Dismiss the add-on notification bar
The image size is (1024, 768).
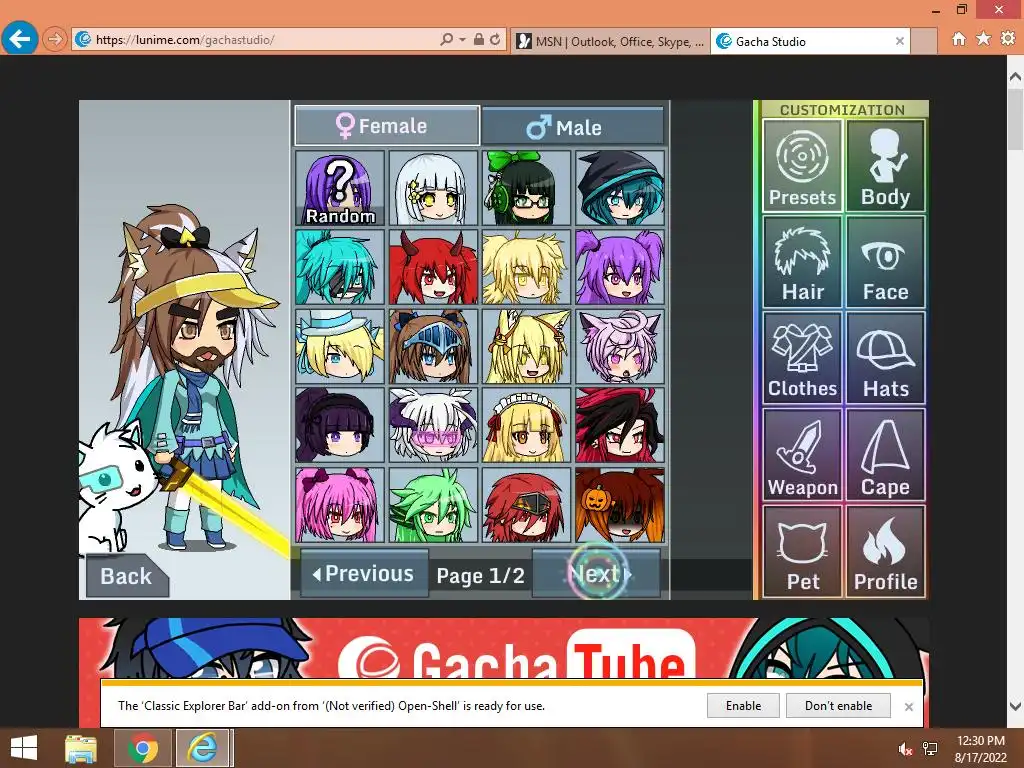click(x=908, y=707)
